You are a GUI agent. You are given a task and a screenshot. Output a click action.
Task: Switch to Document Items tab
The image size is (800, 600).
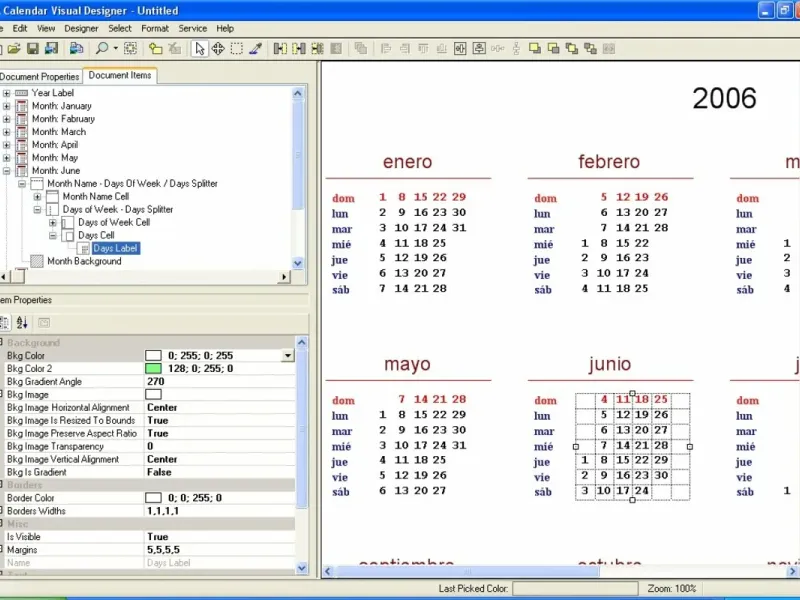120,76
